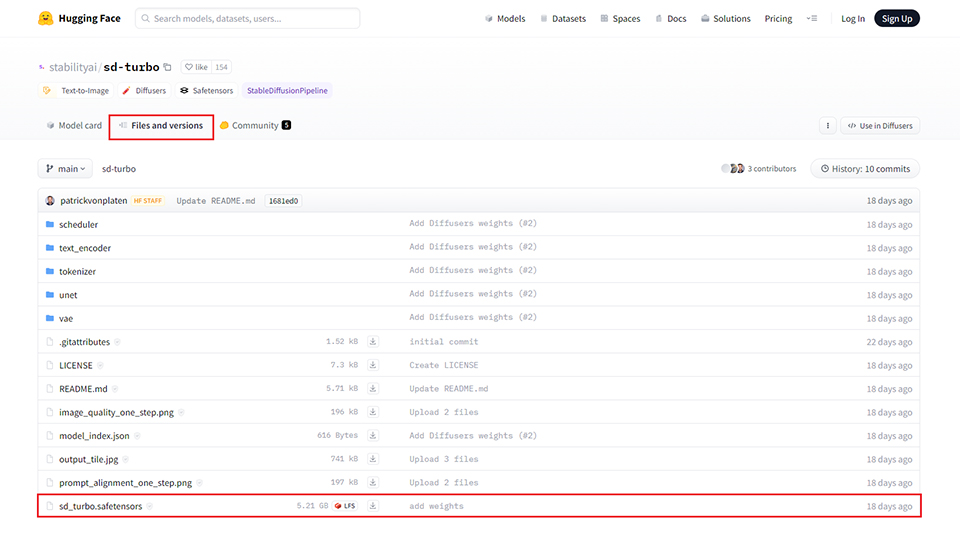Copy the sd-turbo model name icon

(167, 67)
